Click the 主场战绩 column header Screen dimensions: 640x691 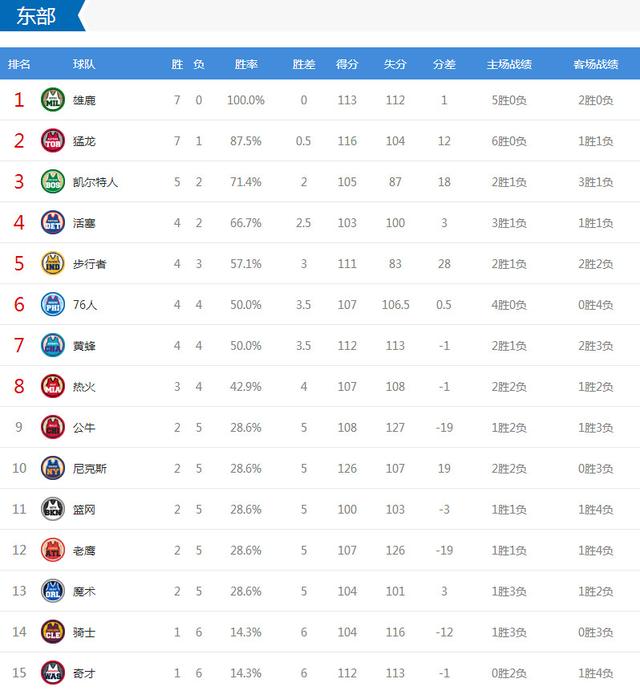coord(509,64)
